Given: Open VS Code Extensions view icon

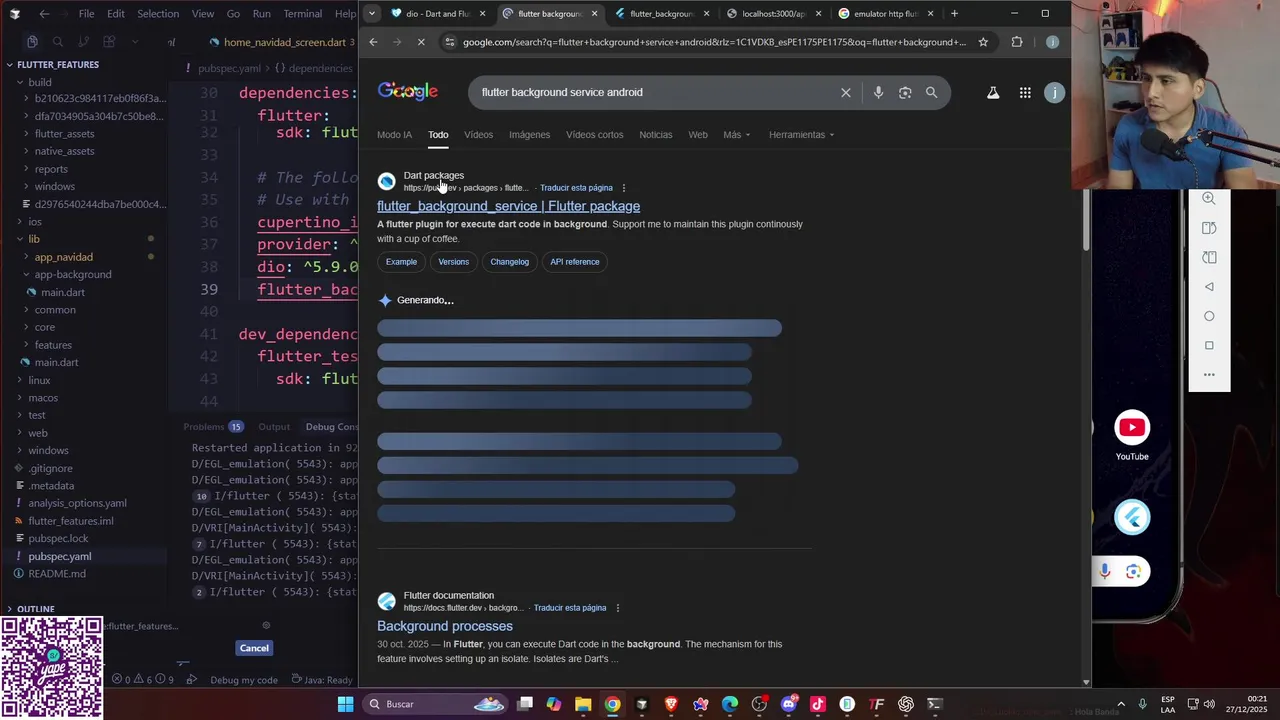Looking at the screenshot, I should [x=109, y=42].
